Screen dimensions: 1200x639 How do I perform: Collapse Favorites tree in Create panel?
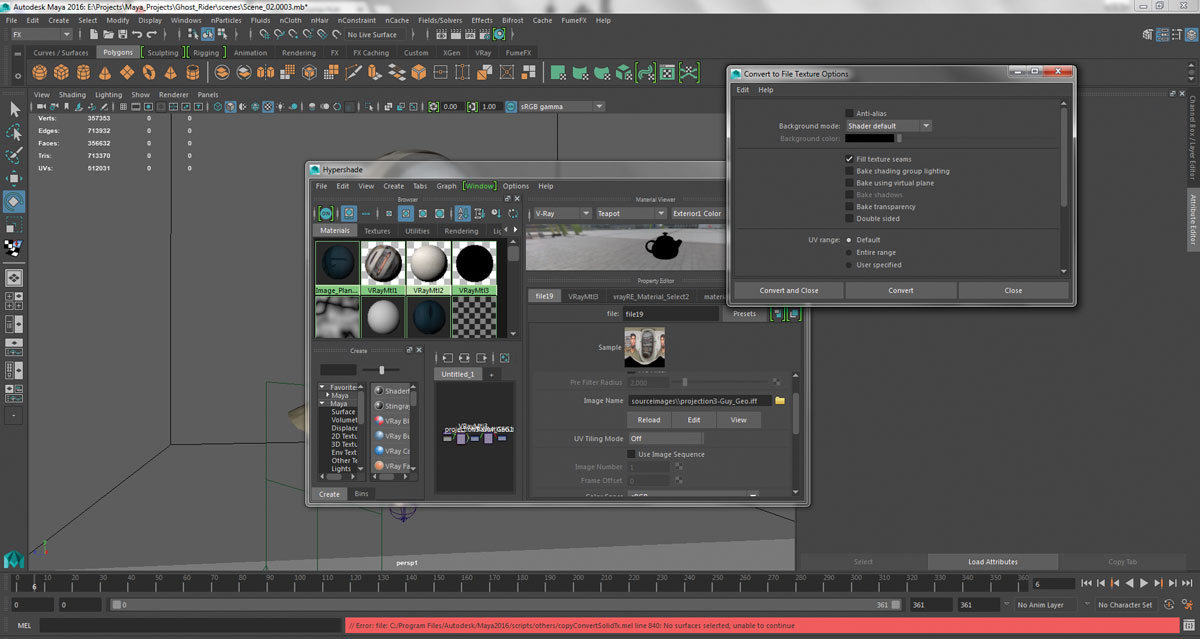(x=323, y=386)
